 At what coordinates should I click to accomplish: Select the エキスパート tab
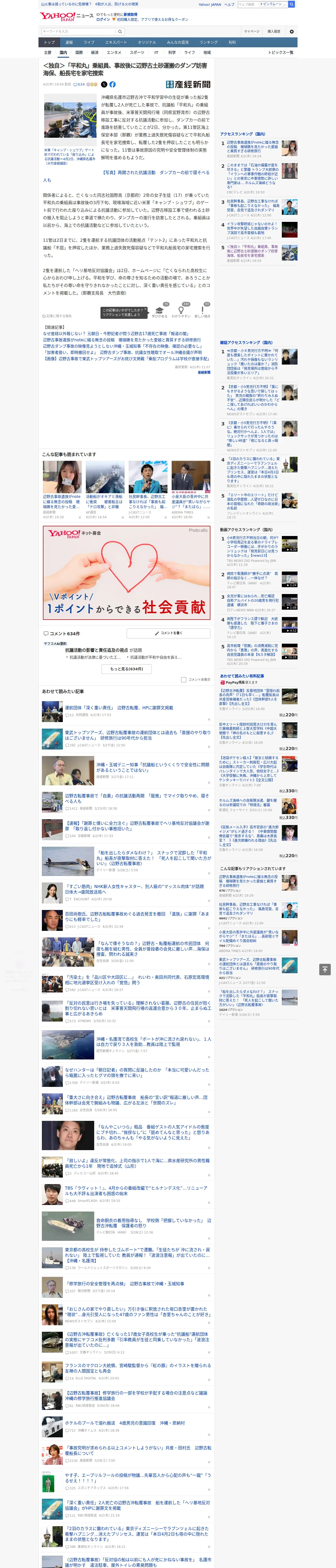click(x=116, y=43)
